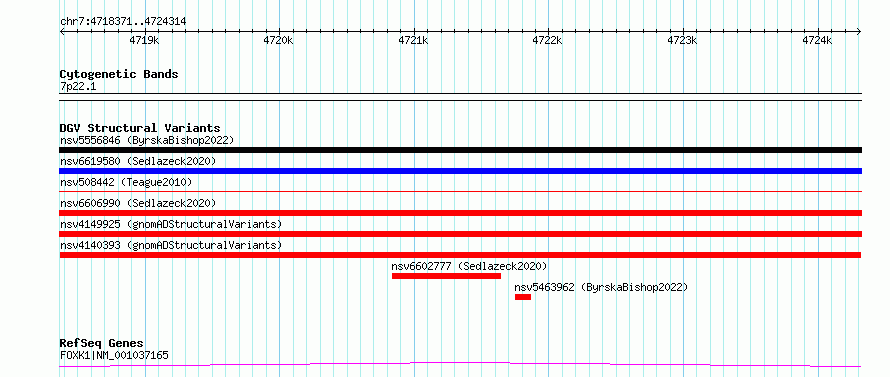Open variant label nsv4140393 (gnomADStructuralVariants)
890x377 pixels.
coord(171,245)
